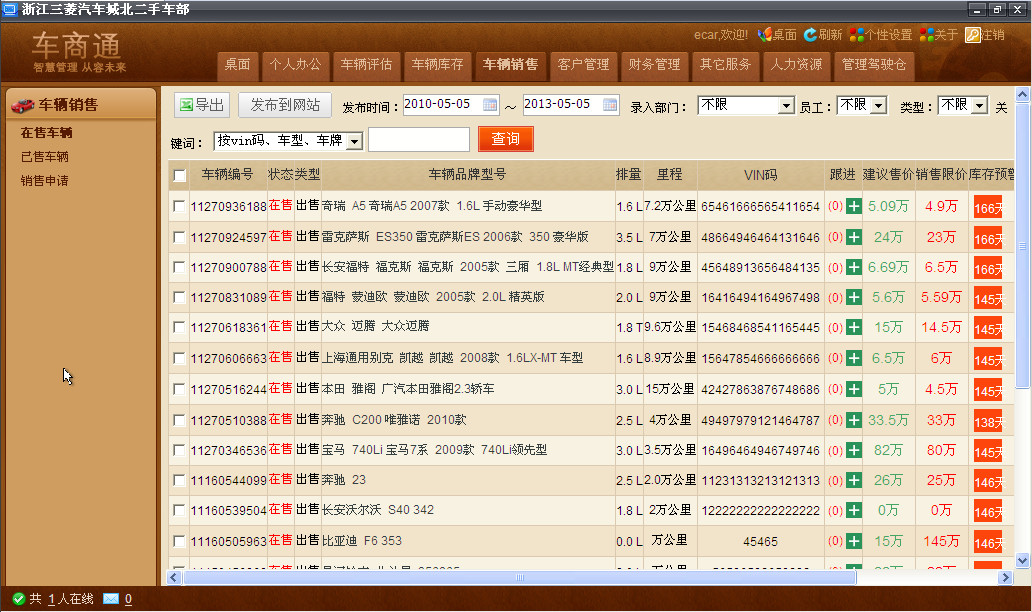Check the row for vehicle 11270831089
The width and height of the screenshot is (1032, 612).
[179, 297]
